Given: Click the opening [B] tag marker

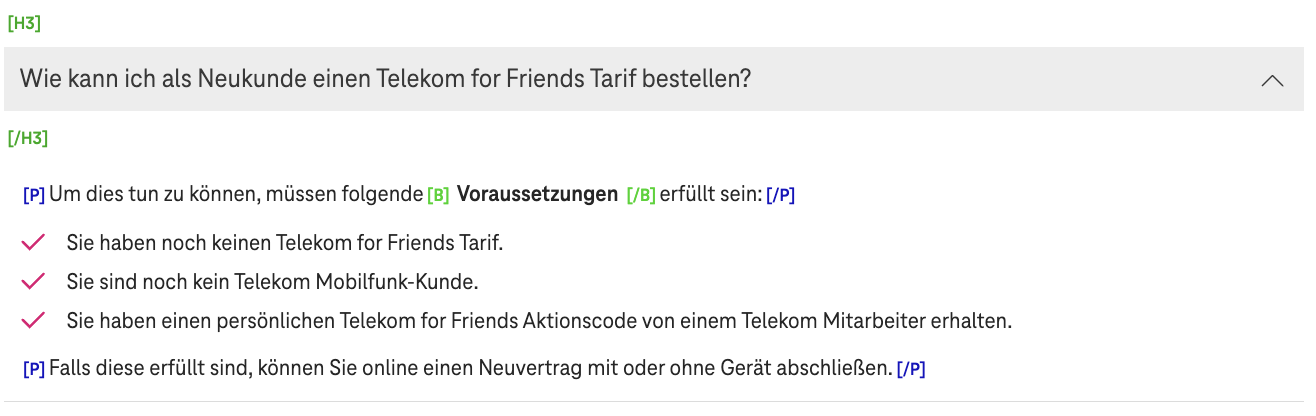Looking at the screenshot, I should [x=438, y=195].
